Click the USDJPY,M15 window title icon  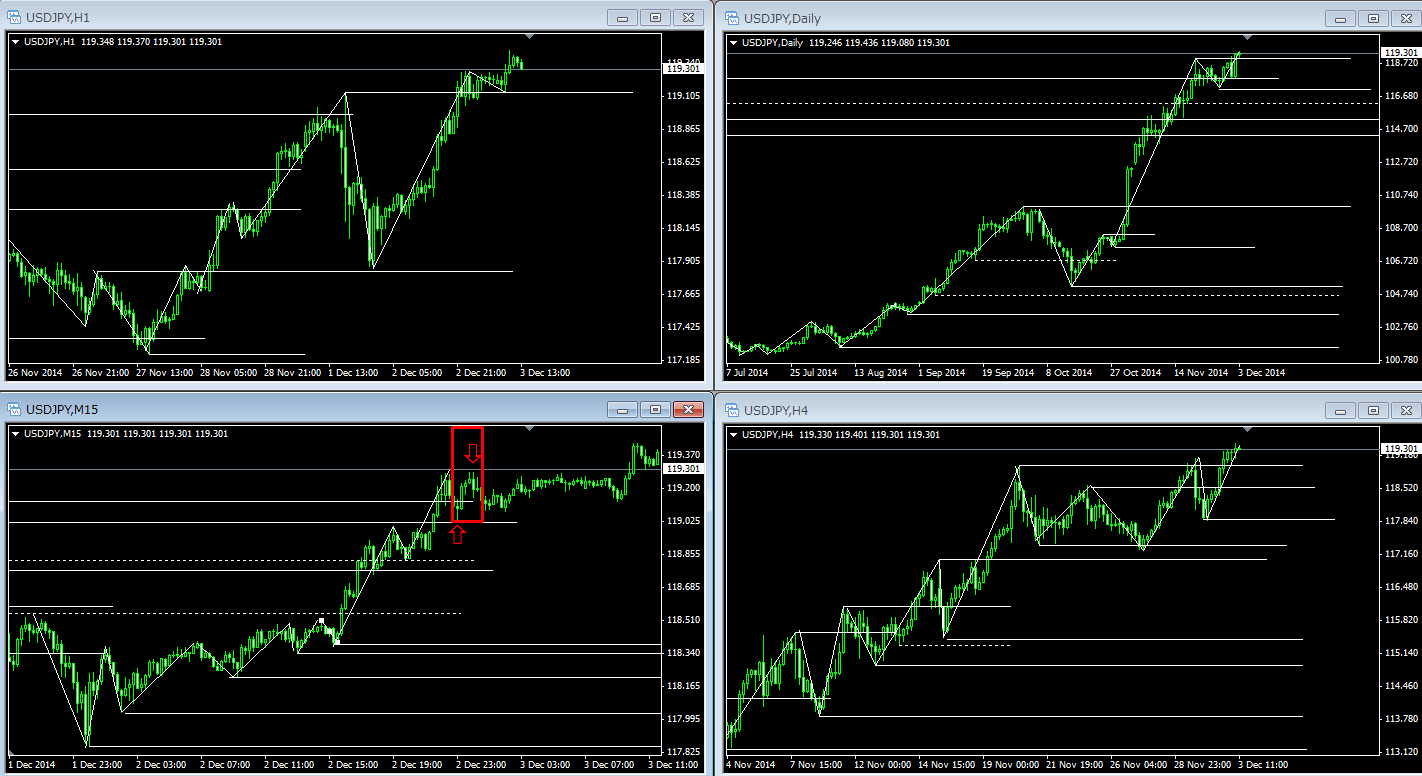pos(14,410)
